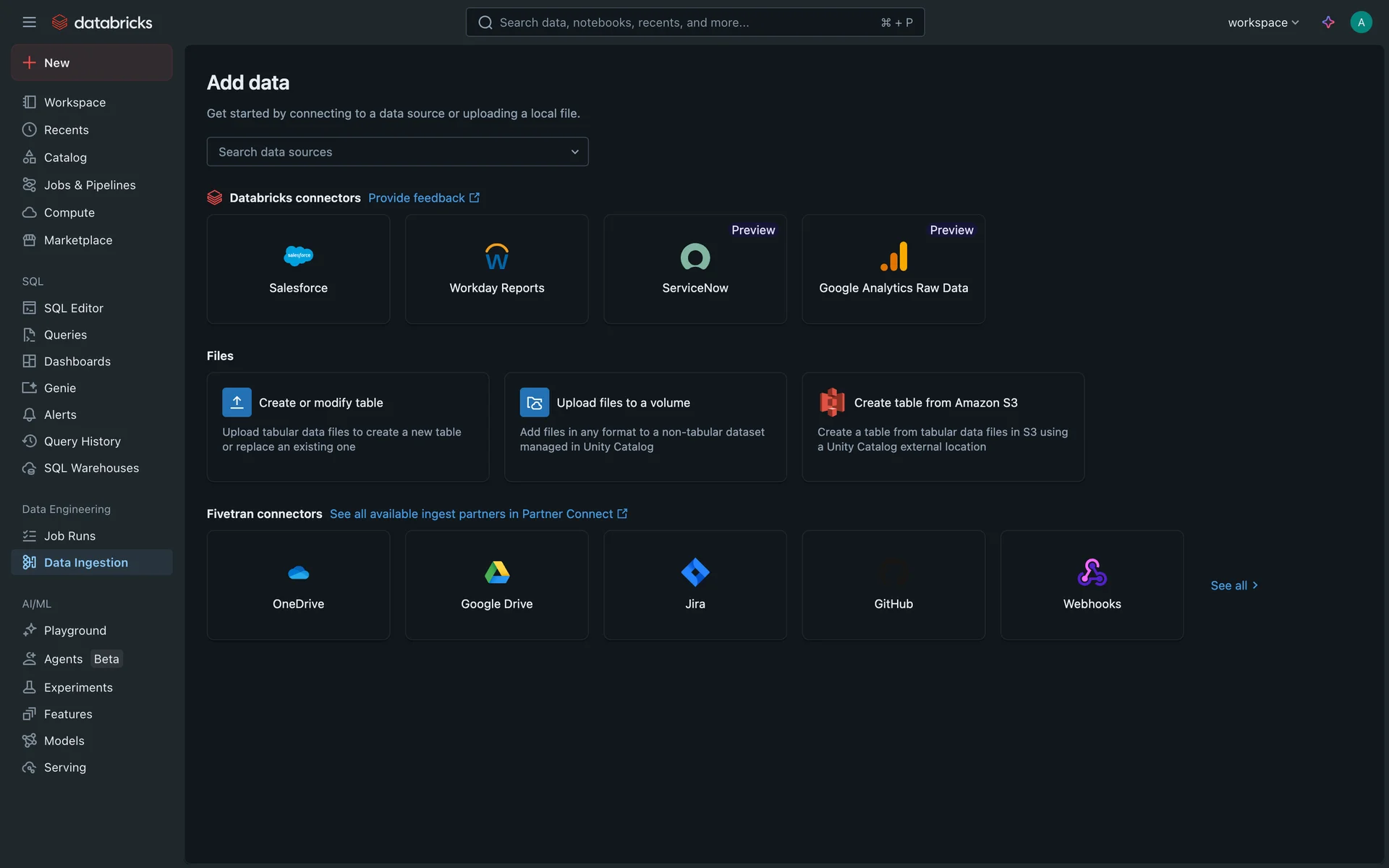Open the Databricks Assistant sparkle icon
The width and height of the screenshot is (1389, 868).
tap(1328, 22)
